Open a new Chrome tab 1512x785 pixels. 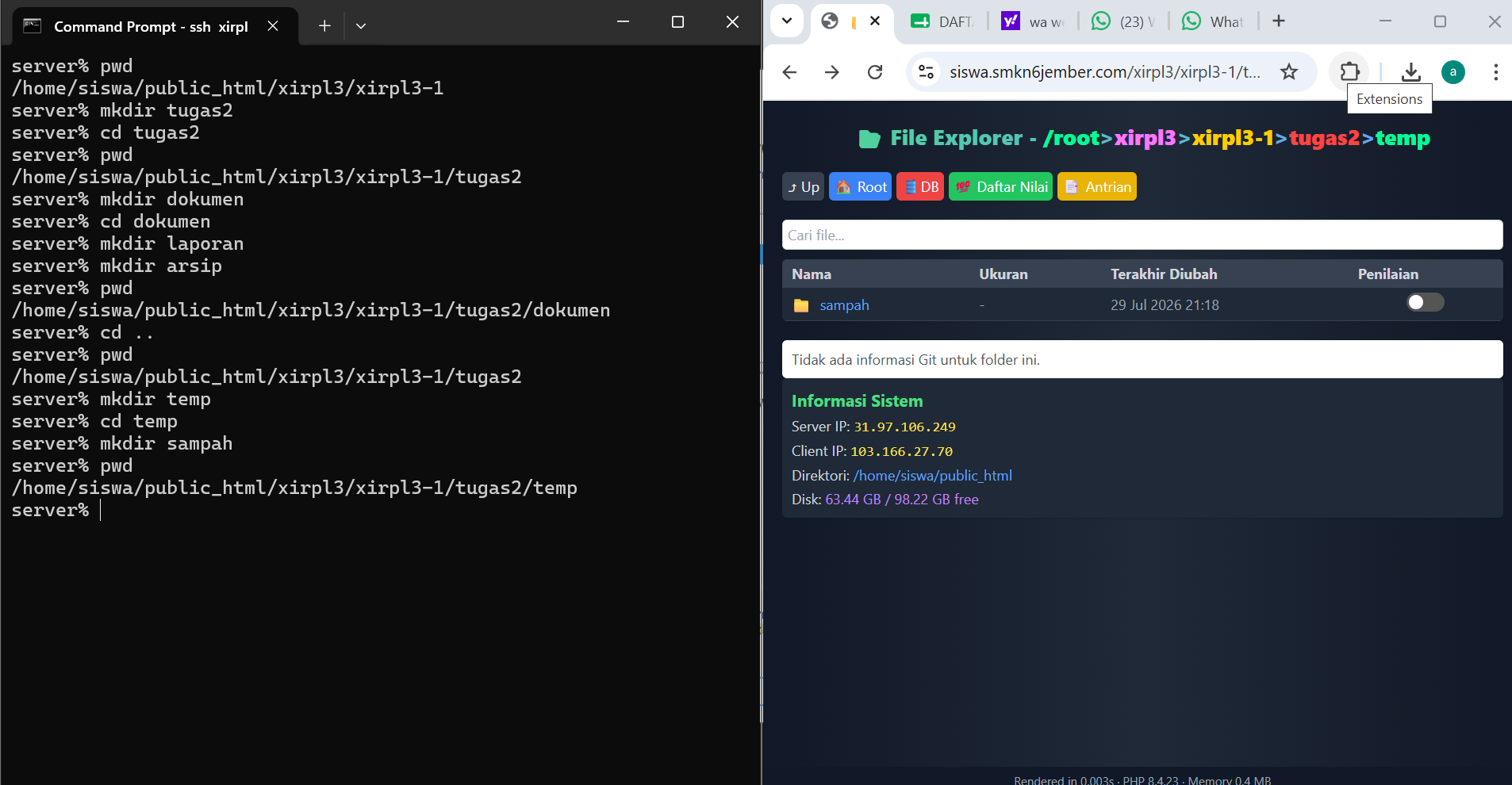(x=1279, y=21)
